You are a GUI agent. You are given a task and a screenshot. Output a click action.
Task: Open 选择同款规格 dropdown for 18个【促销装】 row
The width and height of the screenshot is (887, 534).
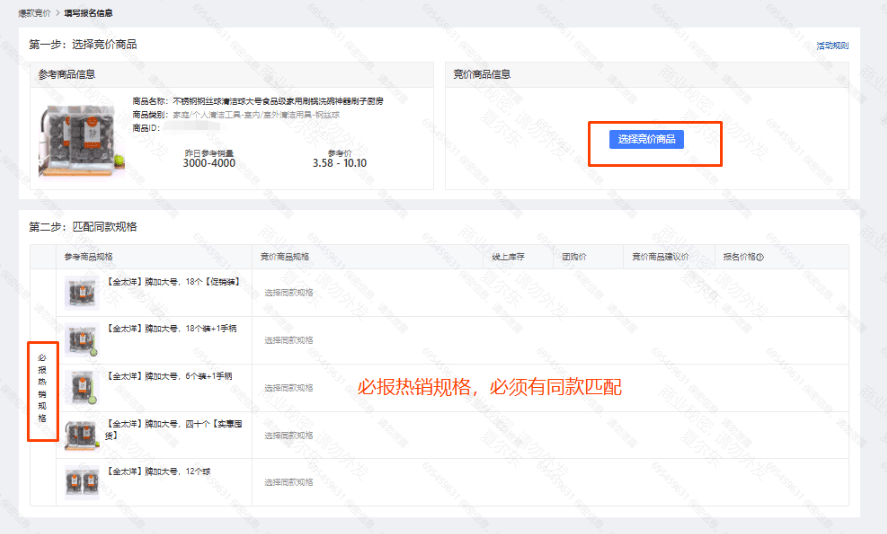click(x=289, y=293)
